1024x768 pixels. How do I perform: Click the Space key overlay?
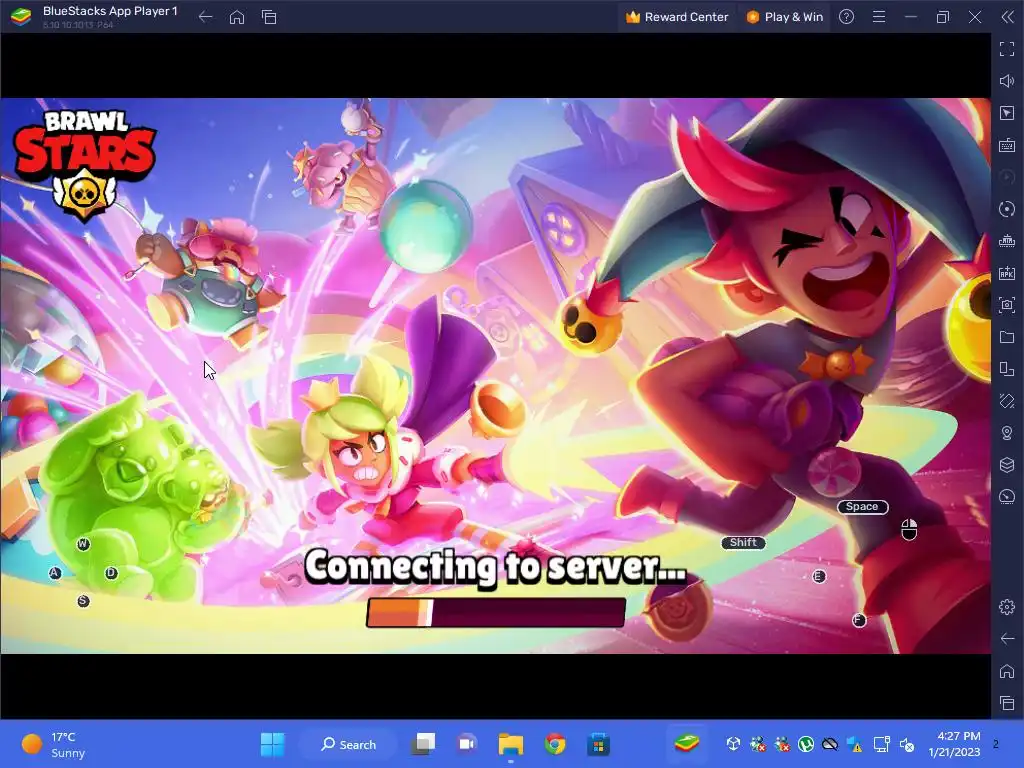click(x=862, y=507)
